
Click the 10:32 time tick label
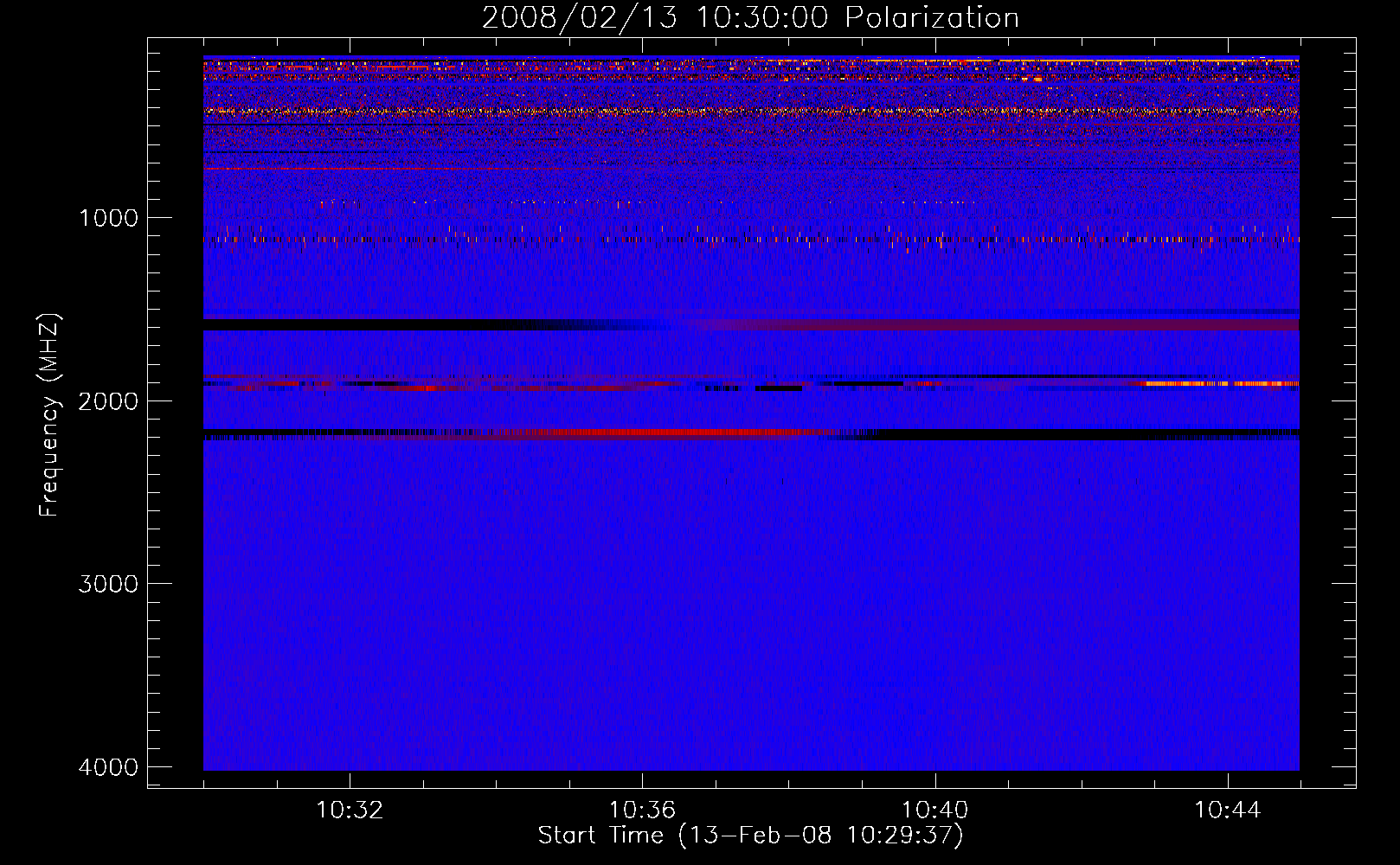coord(350,811)
